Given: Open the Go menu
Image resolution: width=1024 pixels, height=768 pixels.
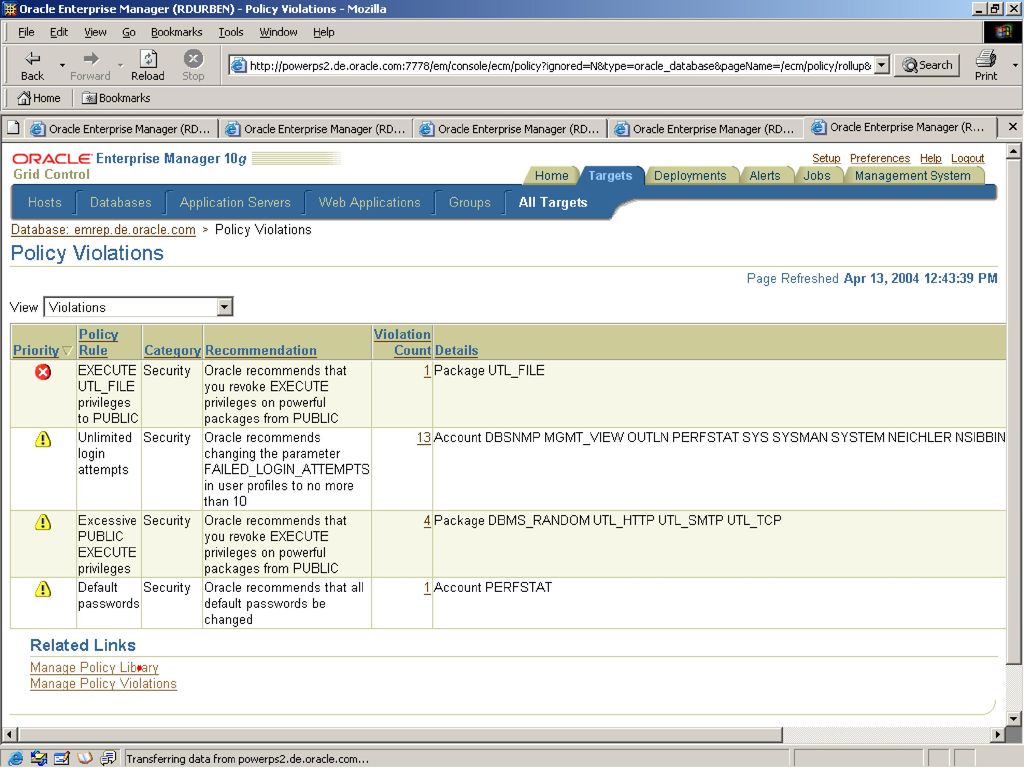Looking at the screenshot, I should [x=129, y=32].
